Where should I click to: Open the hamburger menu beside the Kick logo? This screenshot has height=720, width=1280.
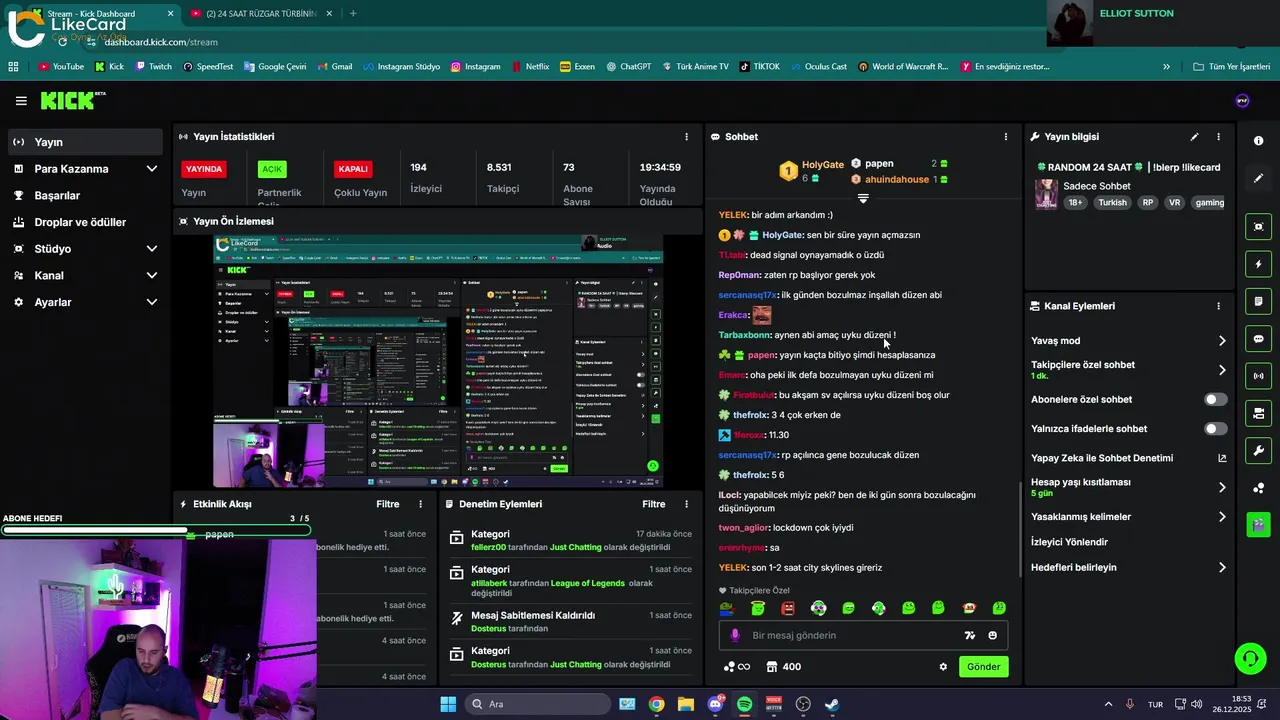pos(21,101)
